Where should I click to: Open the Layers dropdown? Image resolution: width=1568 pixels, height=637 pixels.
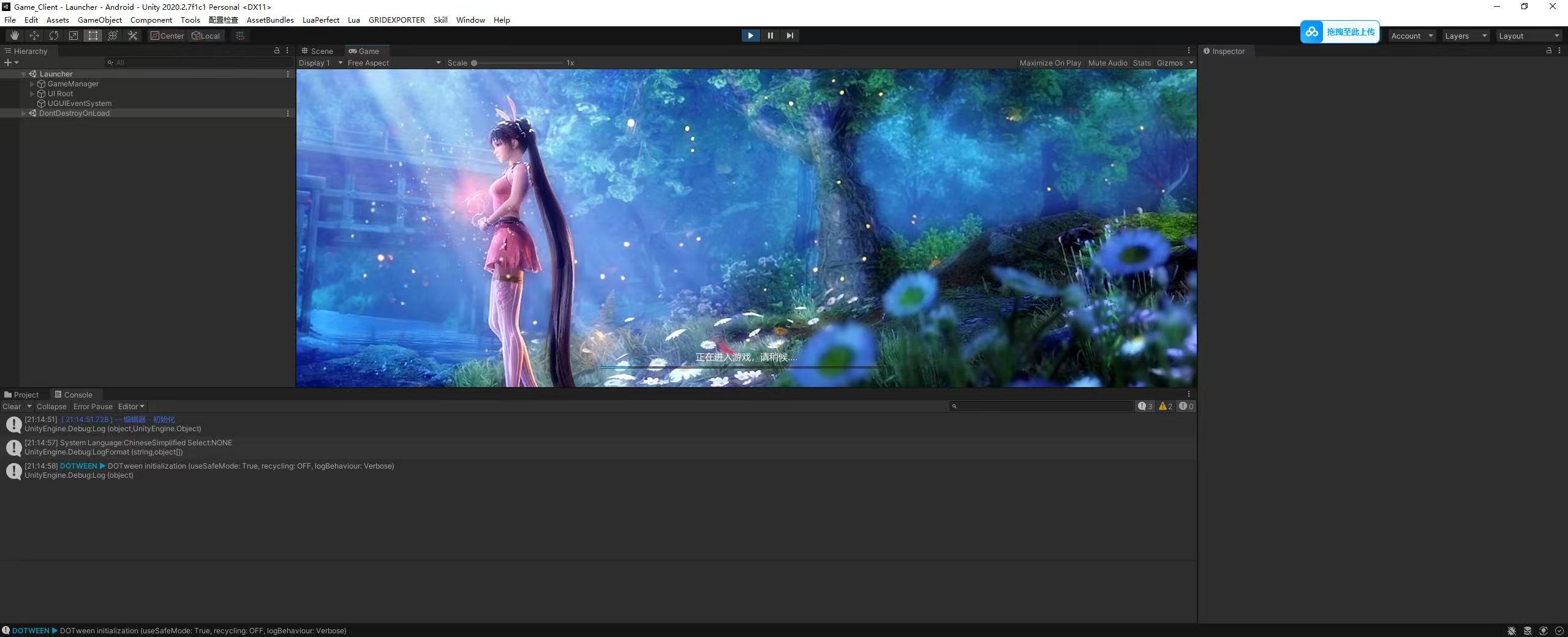coord(1465,36)
